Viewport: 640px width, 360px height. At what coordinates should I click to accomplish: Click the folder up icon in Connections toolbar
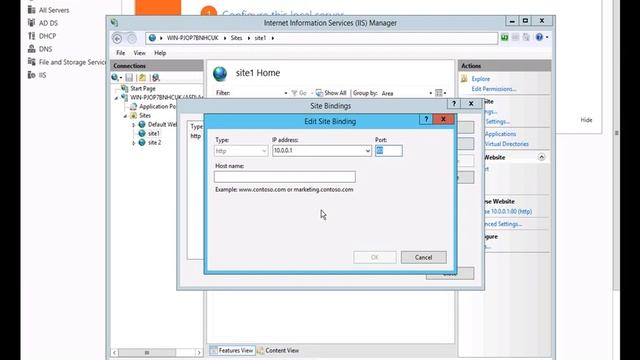[142, 78]
